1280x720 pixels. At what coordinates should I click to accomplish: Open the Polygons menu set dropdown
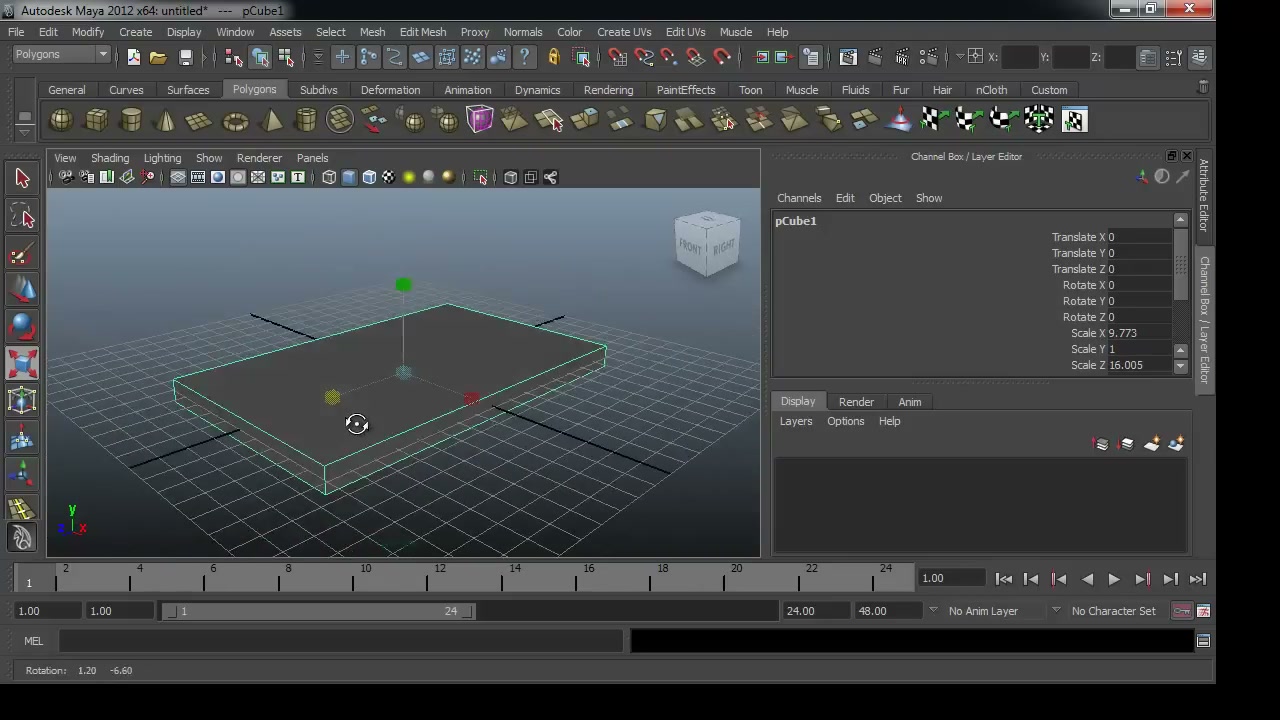[x=61, y=55]
